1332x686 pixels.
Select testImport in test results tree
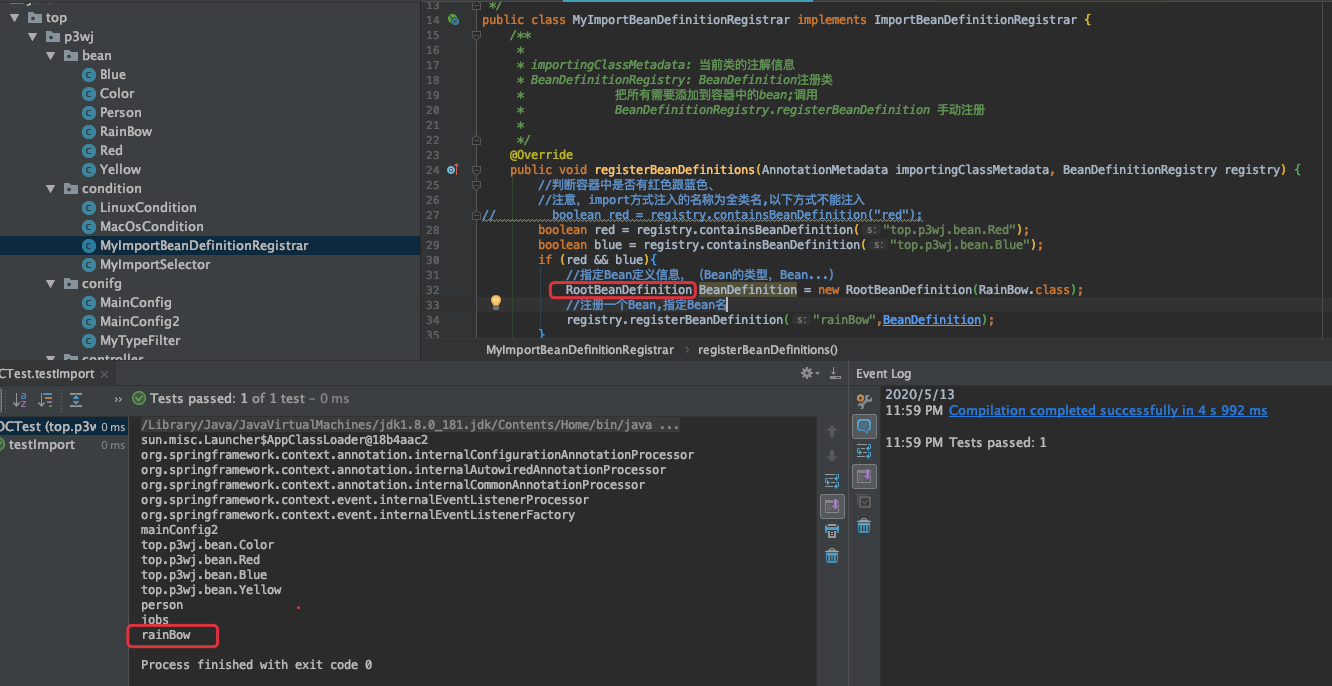pos(41,445)
